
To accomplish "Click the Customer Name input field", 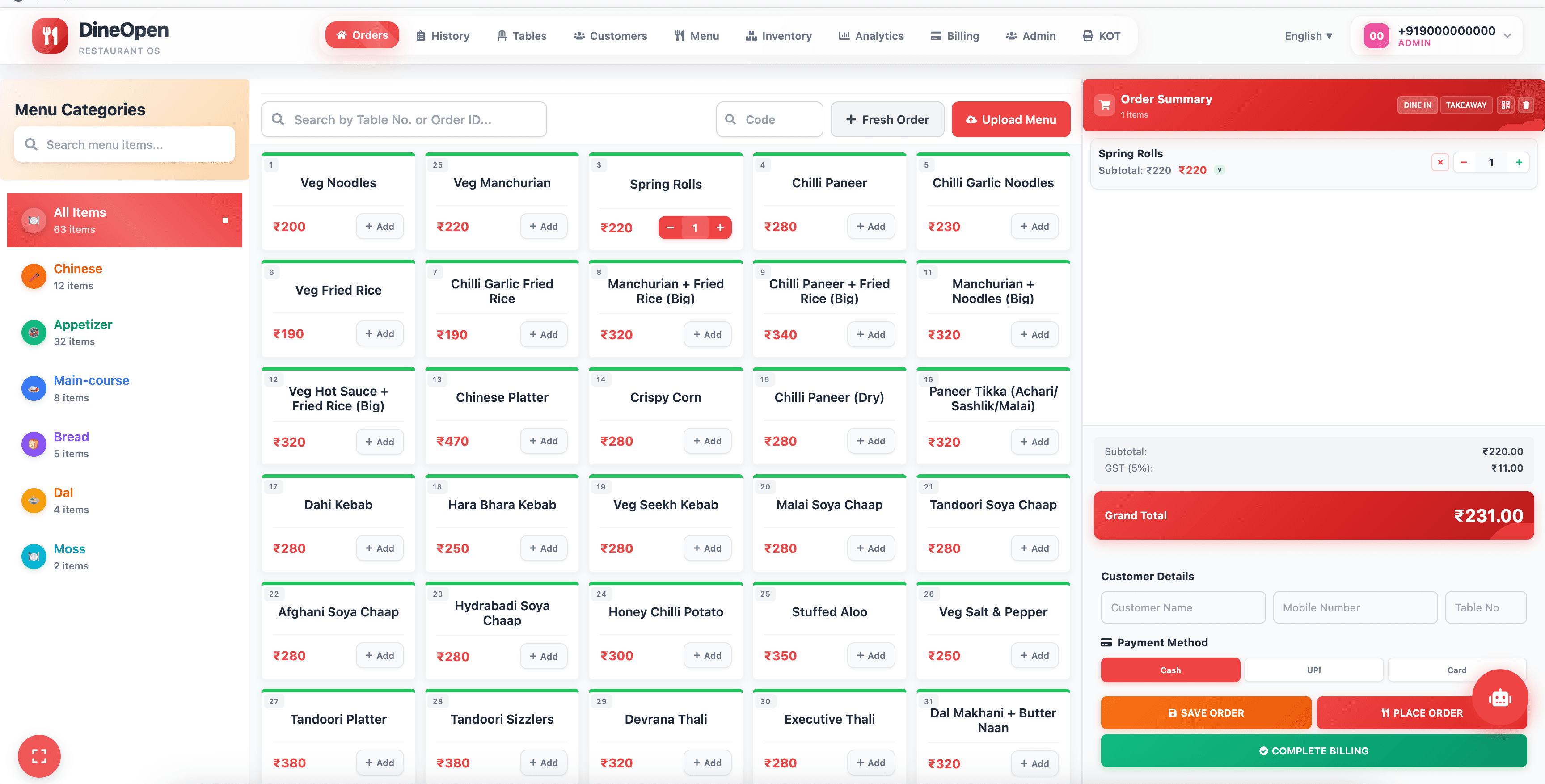I will 1183,607.
